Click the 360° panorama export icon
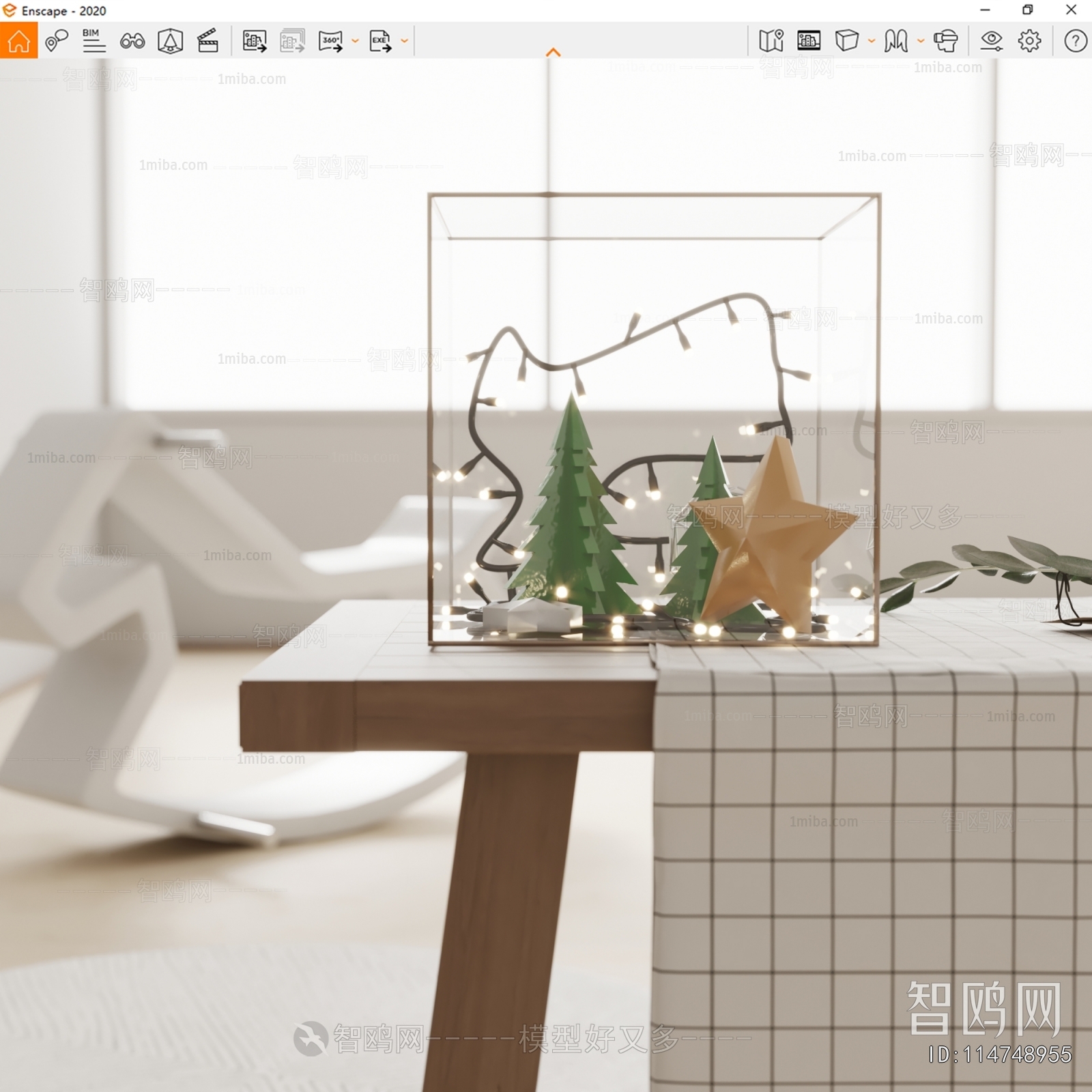The height and width of the screenshot is (1092, 1092). (331, 41)
